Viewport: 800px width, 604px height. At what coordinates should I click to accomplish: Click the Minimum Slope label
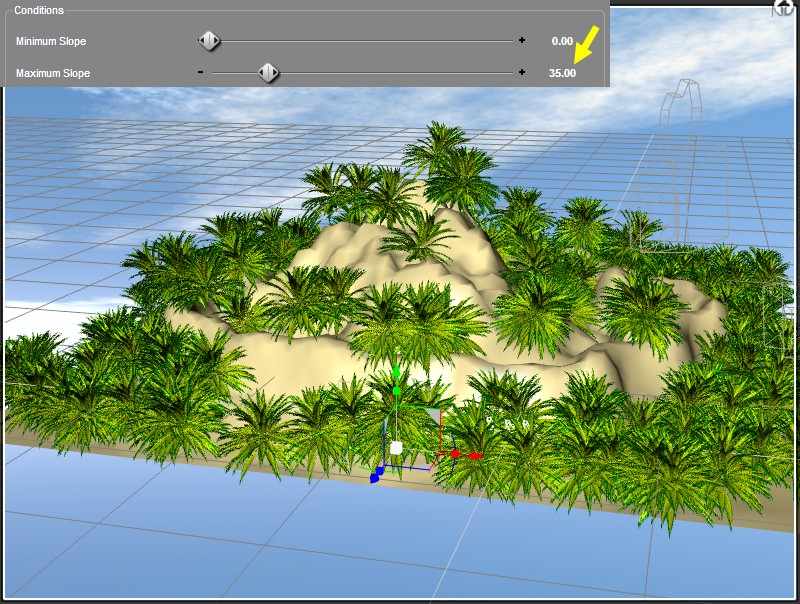[x=51, y=41]
